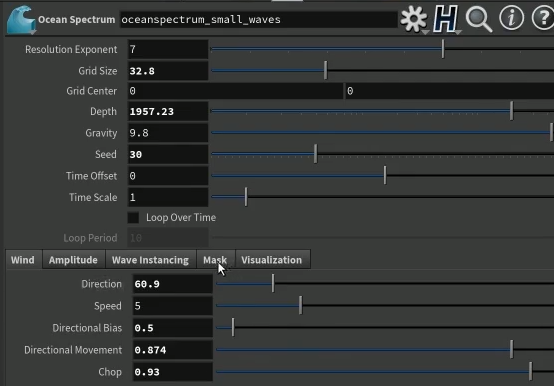554x386 pixels.
Task: Open the help question mark icon
Action: coord(543,18)
